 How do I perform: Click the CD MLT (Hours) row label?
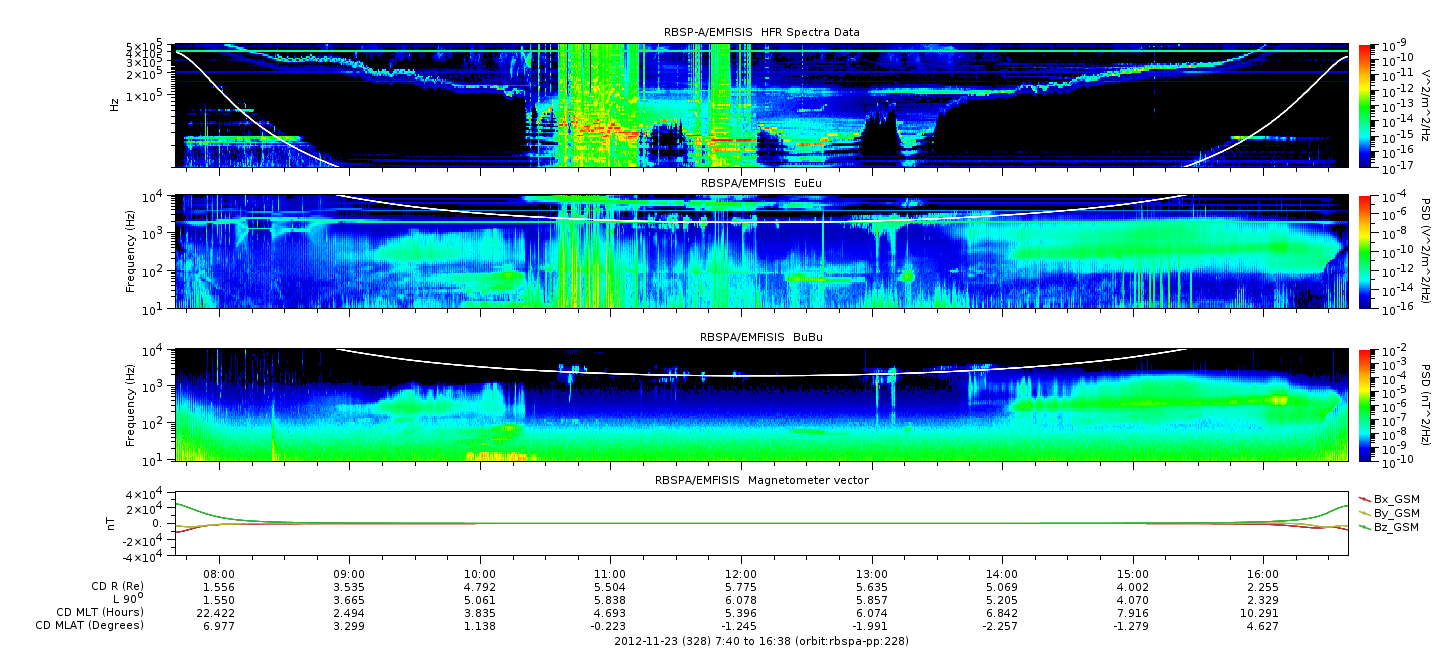click(x=100, y=613)
